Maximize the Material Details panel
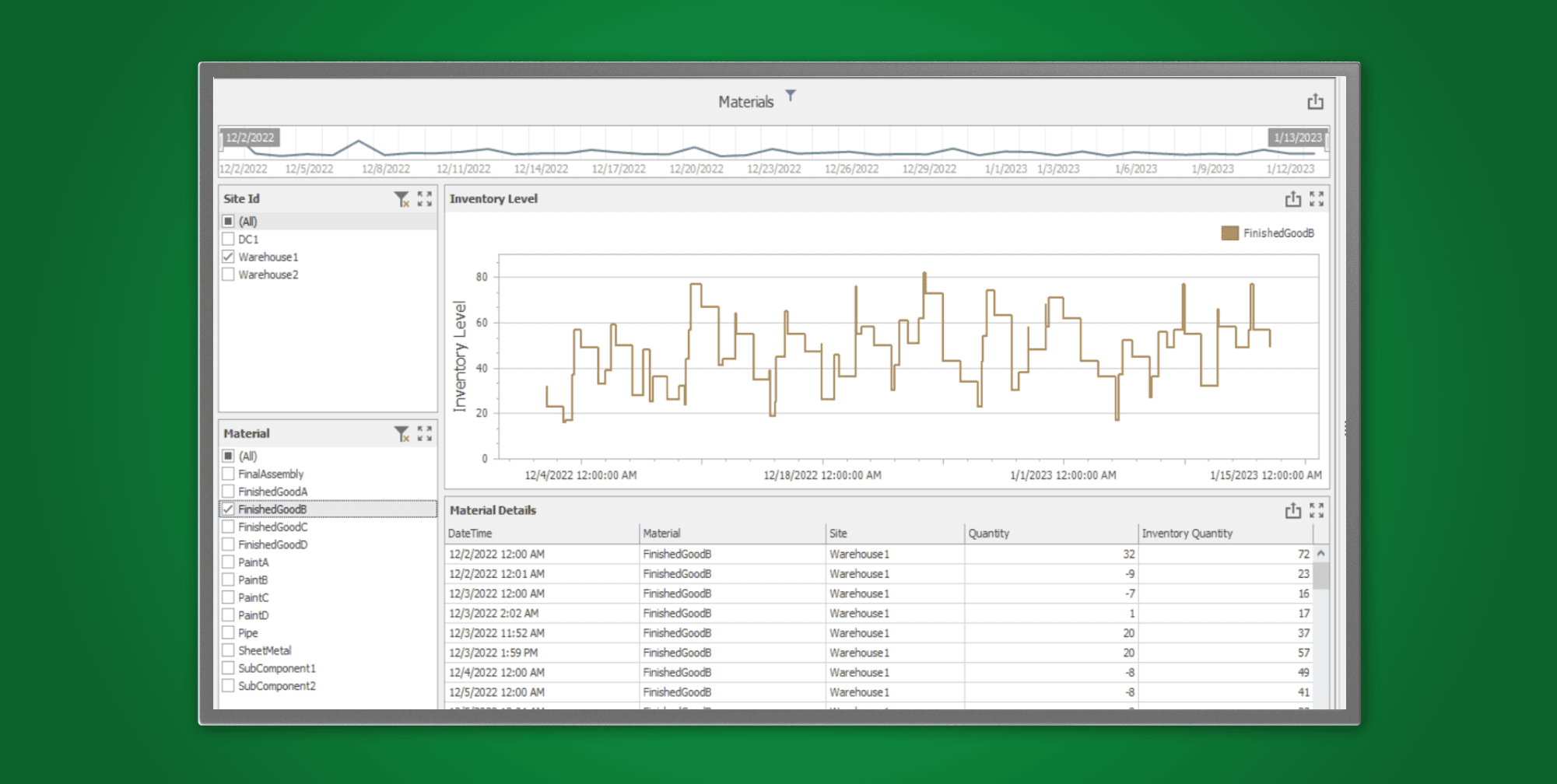 [1316, 511]
